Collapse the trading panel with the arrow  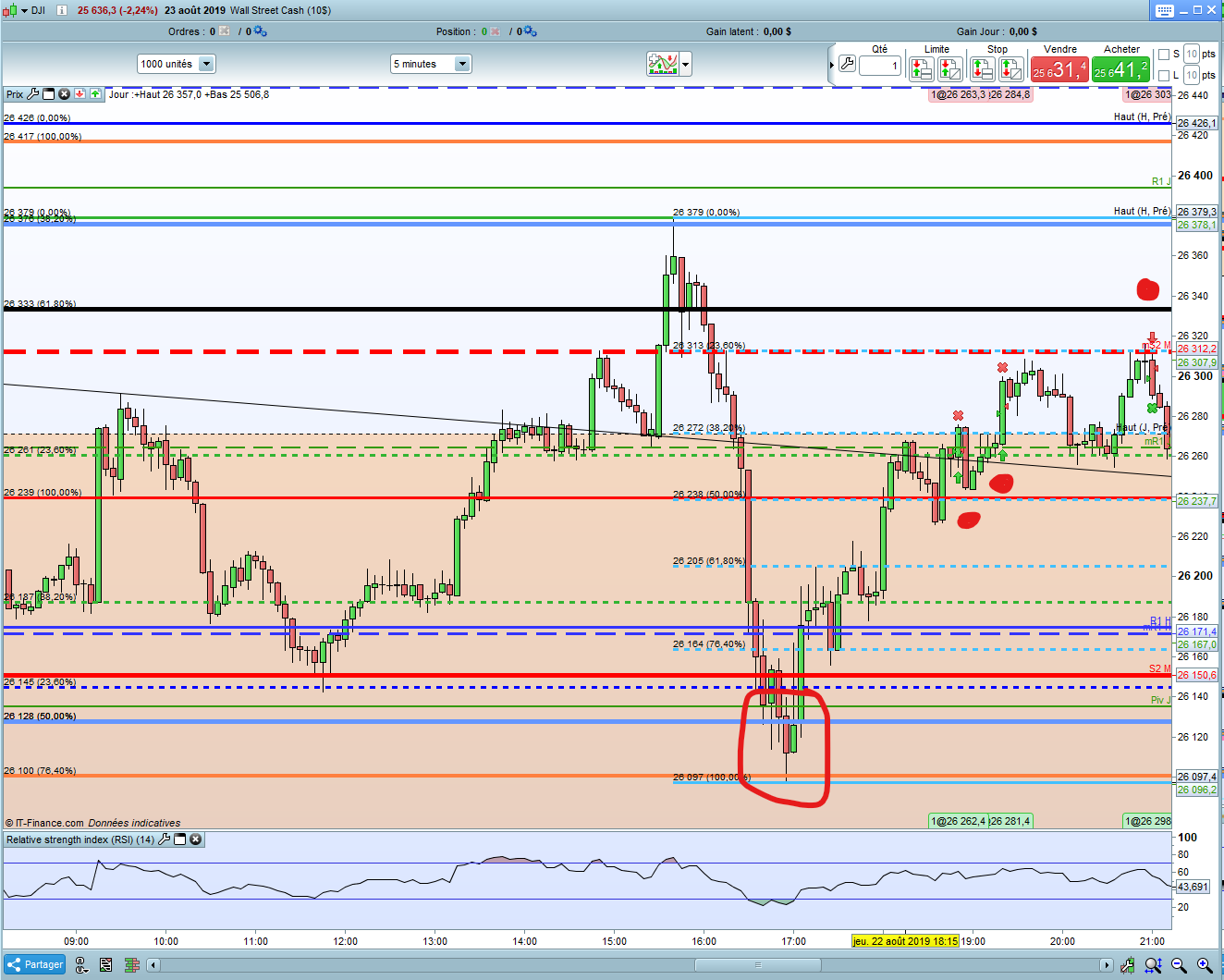833,64
